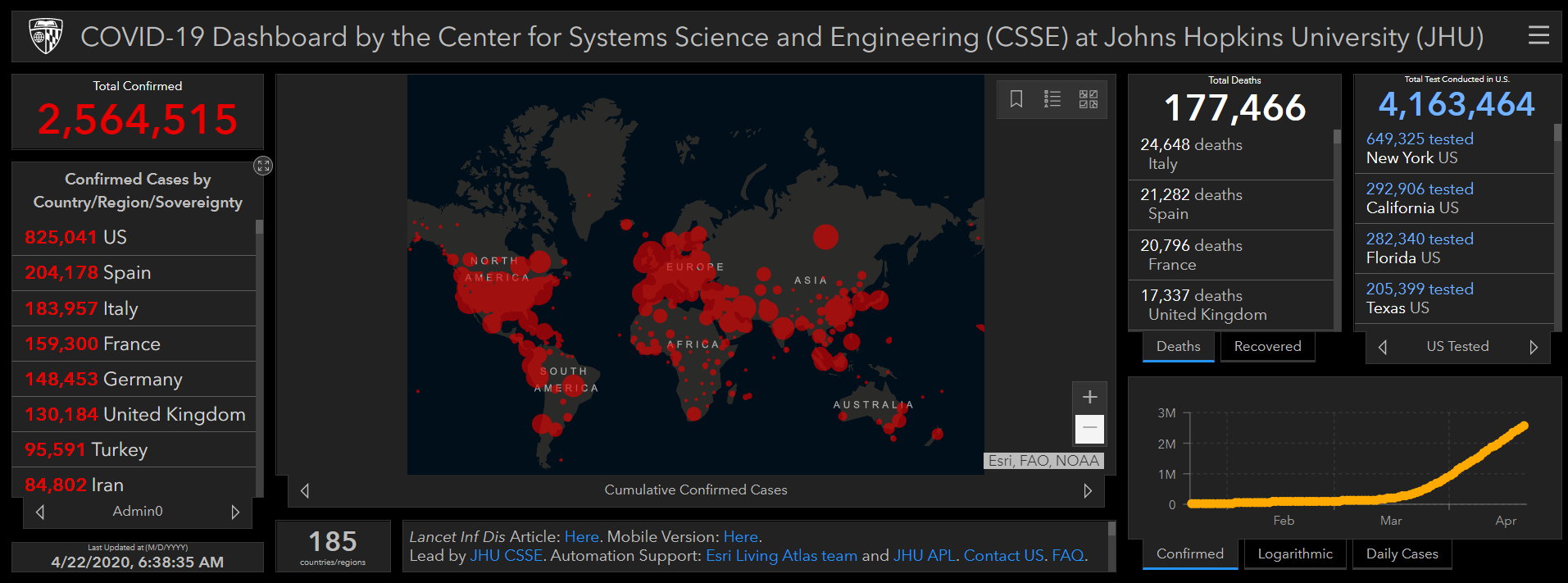
Task: Click the AUSTRALIA map label
Action: click(x=873, y=405)
